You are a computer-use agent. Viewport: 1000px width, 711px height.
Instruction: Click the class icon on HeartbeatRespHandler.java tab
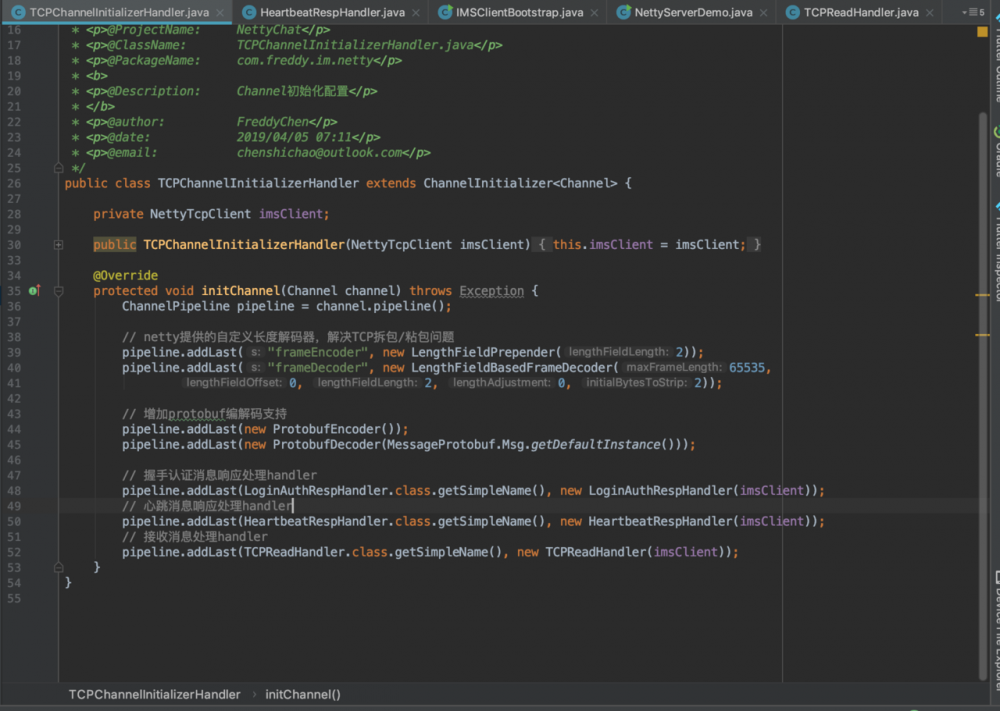pos(249,12)
